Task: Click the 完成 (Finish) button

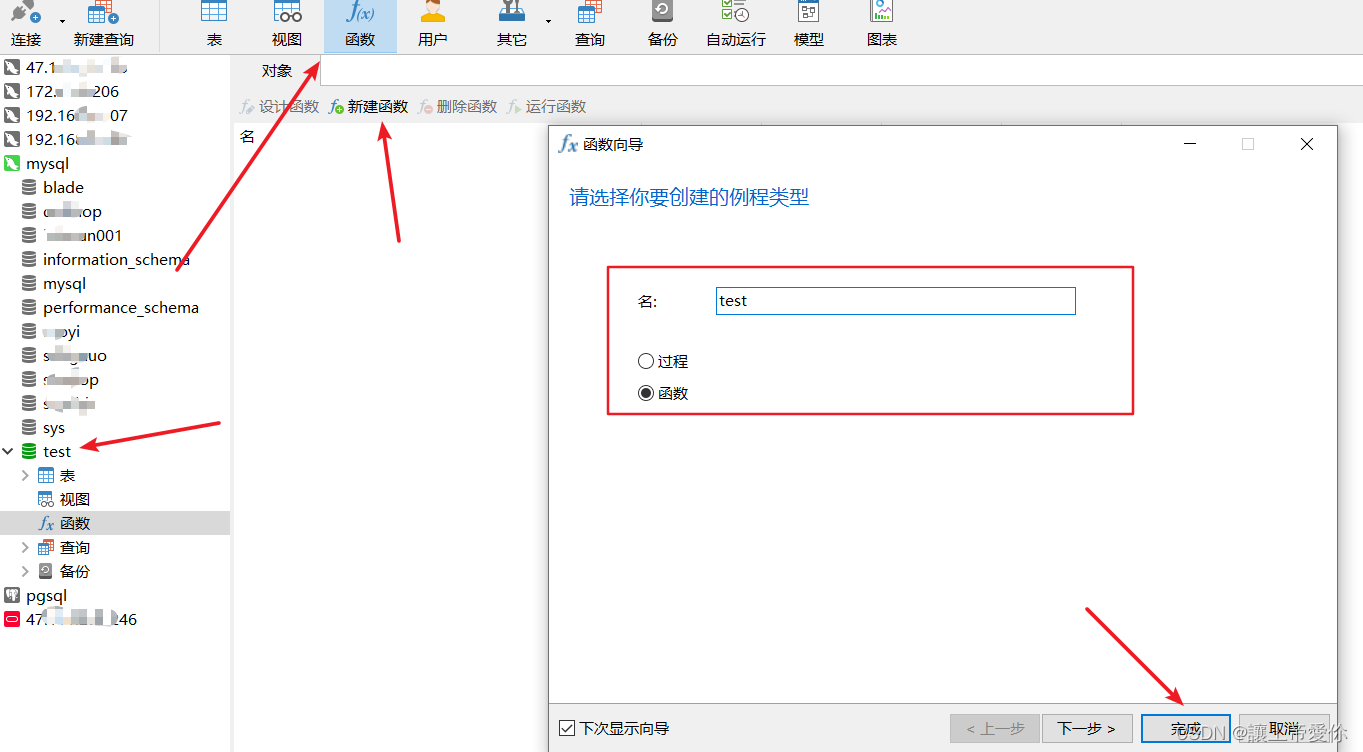Action: click(1185, 728)
